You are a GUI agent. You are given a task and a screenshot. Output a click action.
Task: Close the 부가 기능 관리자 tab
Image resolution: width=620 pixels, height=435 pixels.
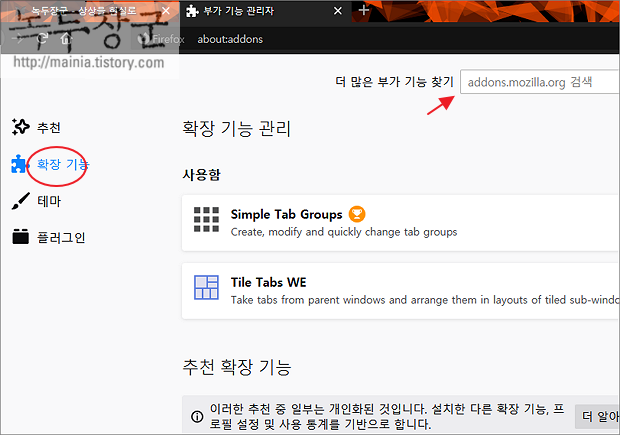pyautogui.click(x=338, y=11)
